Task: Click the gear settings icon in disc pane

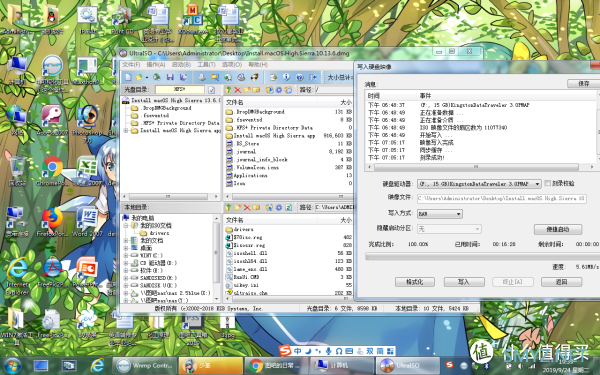Action: 279,90
